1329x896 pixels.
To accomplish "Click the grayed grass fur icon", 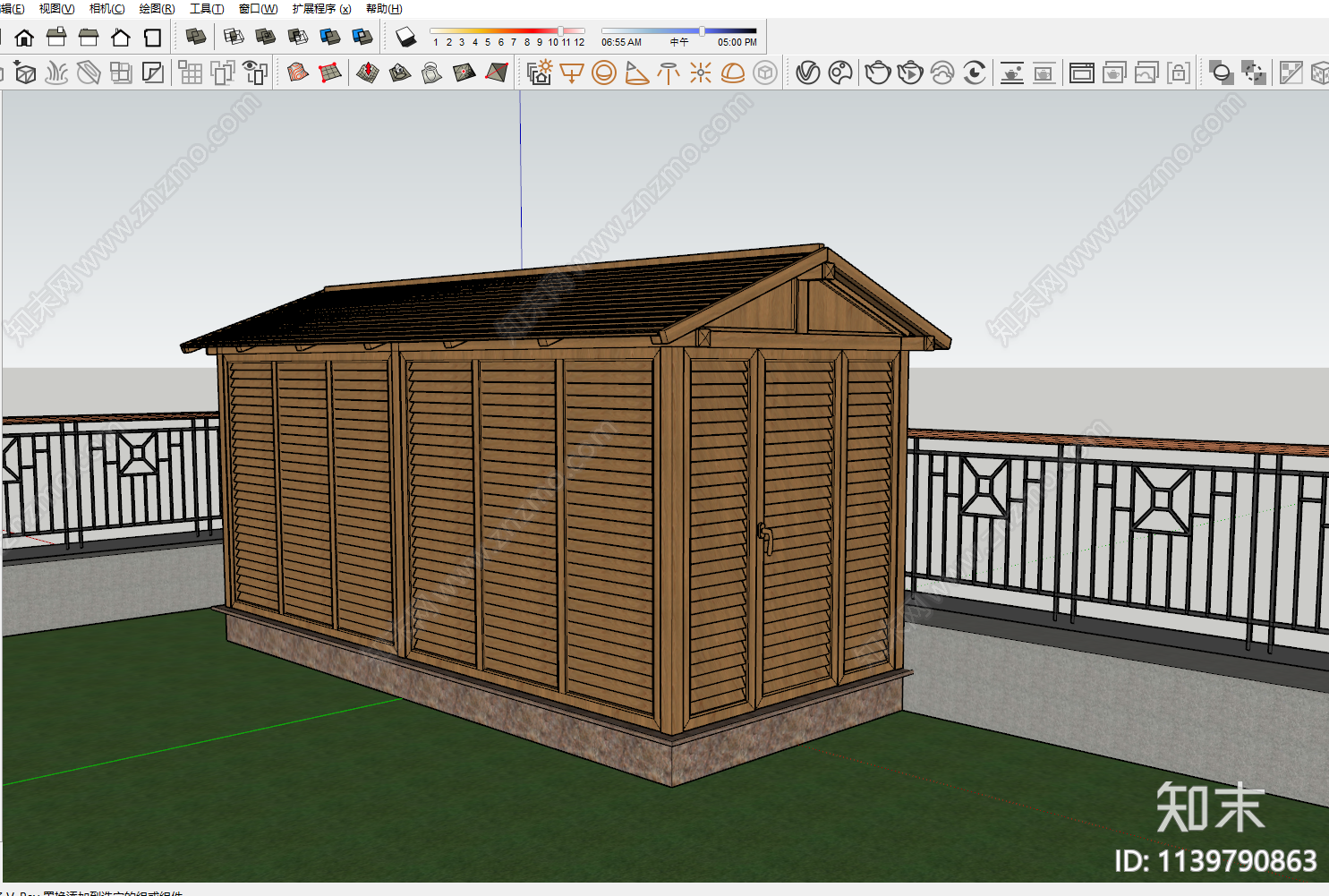I will pos(56,73).
